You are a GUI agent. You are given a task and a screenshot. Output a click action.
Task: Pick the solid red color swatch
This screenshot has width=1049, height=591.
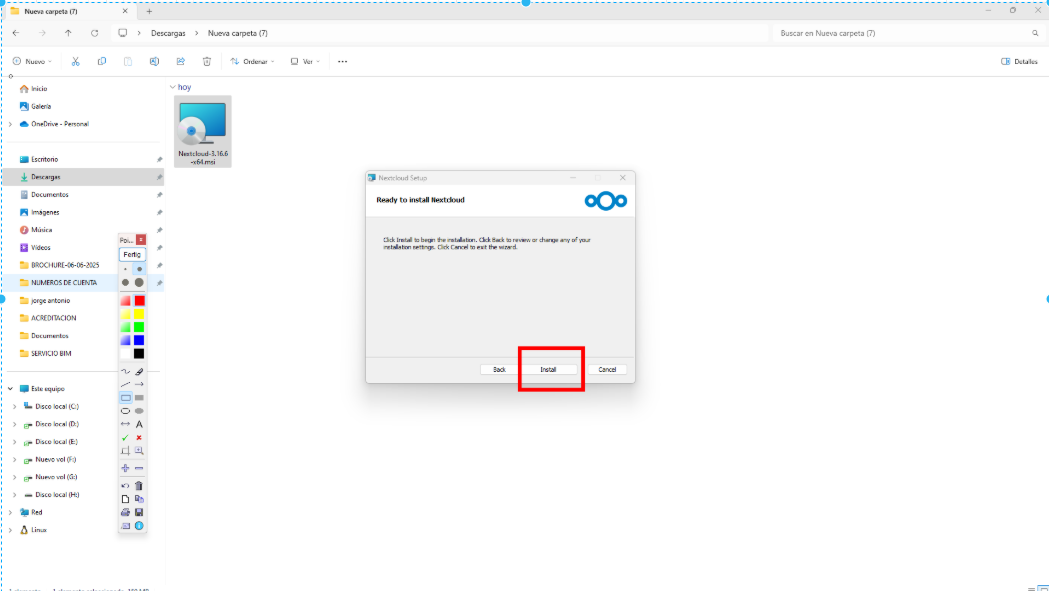pos(139,301)
